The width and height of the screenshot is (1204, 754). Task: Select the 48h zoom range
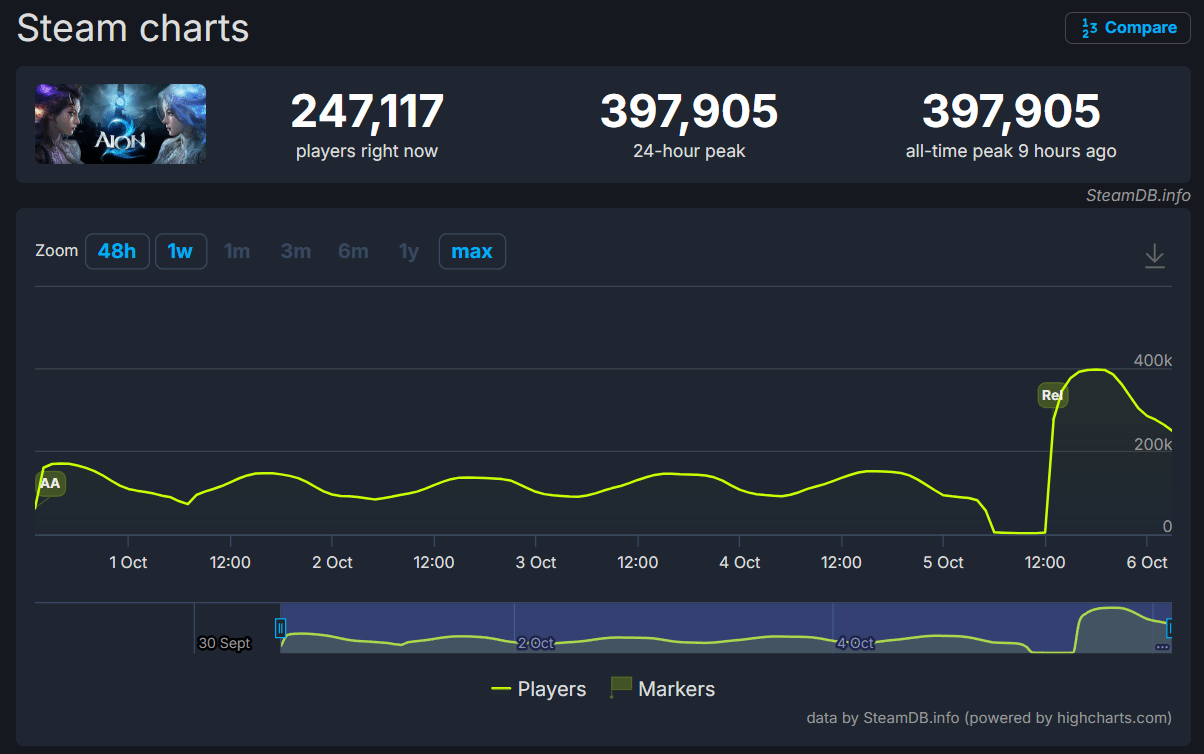(x=117, y=251)
